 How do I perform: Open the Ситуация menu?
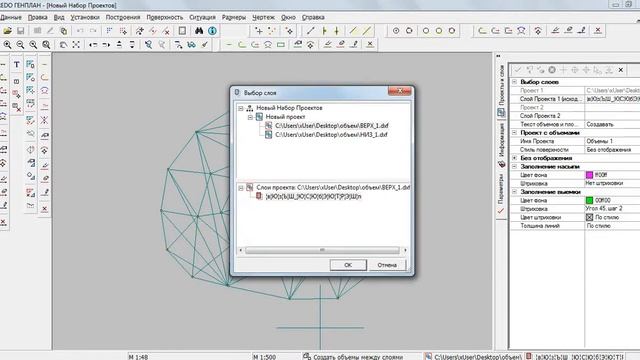coord(202,18)
